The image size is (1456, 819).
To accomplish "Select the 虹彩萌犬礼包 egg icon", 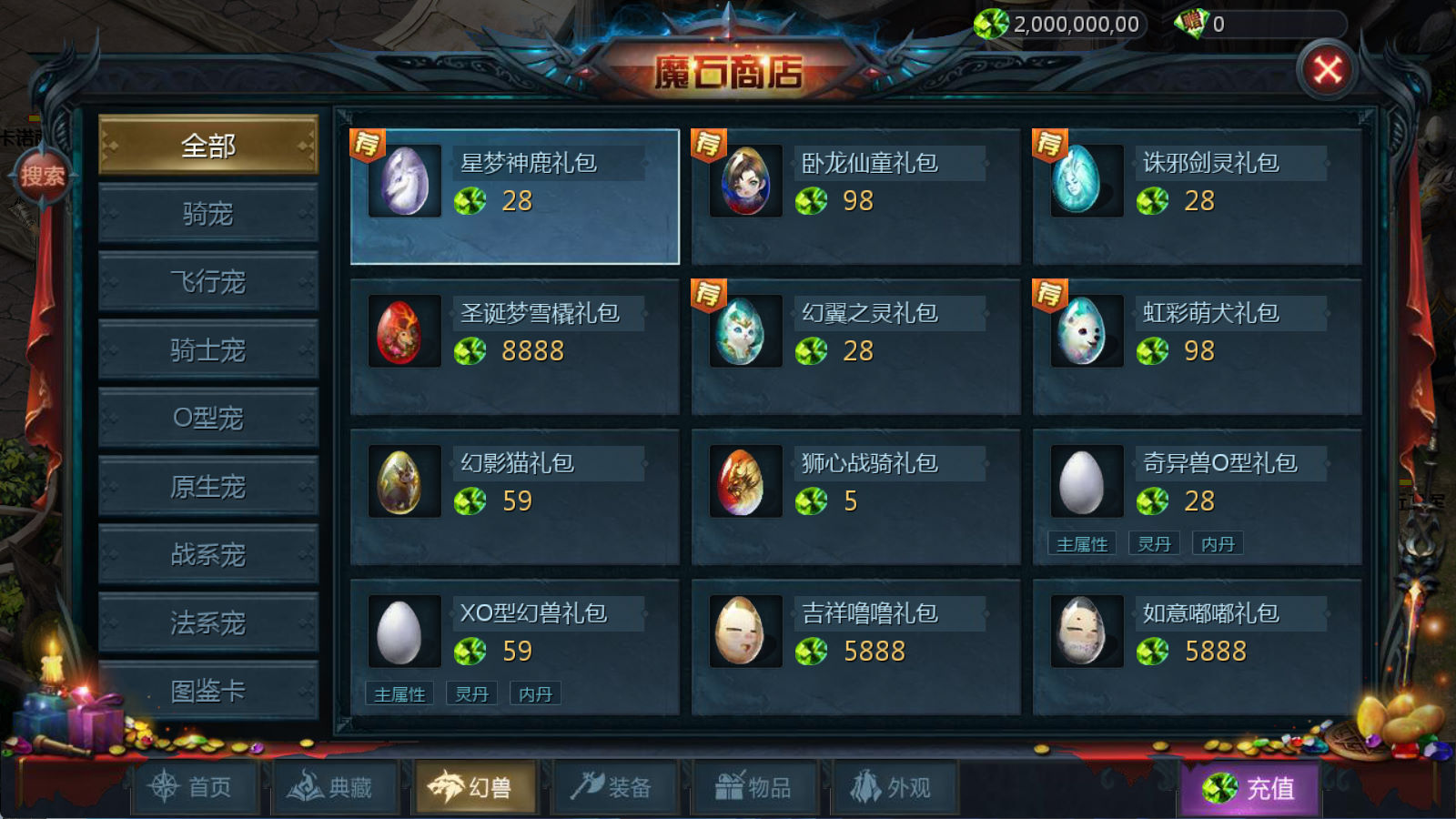I will (x=1087, y=331).
